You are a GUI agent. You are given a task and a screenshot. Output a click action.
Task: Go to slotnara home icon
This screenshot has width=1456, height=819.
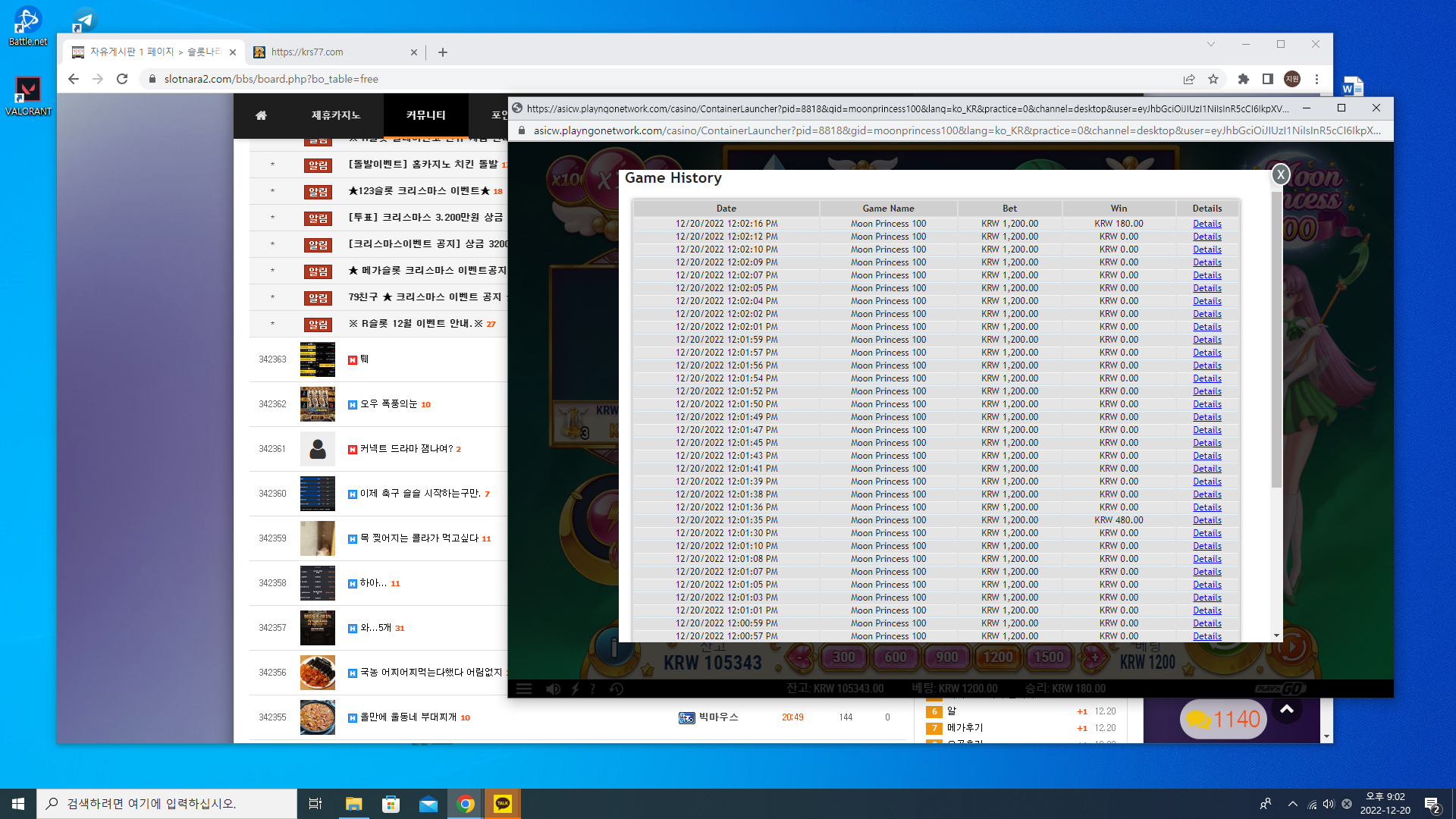pyautogui.click(x=261, y=115)
